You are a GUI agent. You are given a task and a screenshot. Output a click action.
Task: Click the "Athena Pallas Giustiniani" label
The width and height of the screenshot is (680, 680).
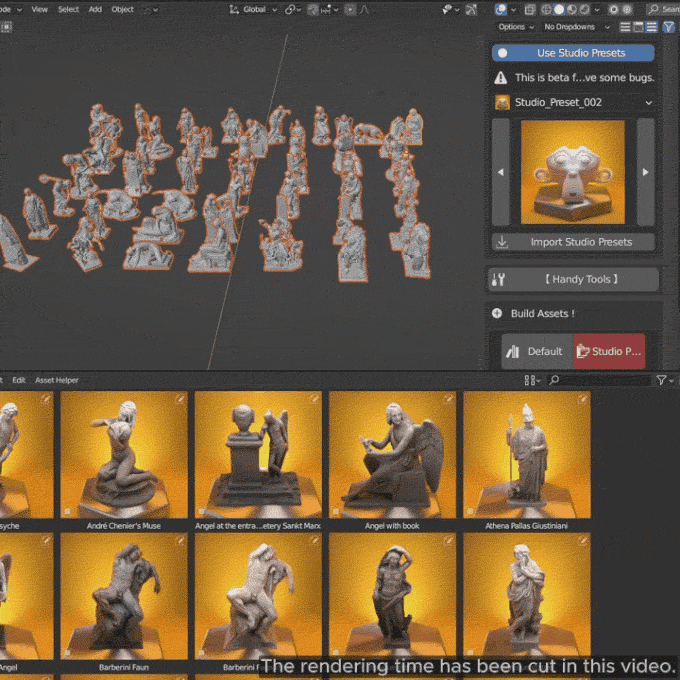[x=526, y=526]
